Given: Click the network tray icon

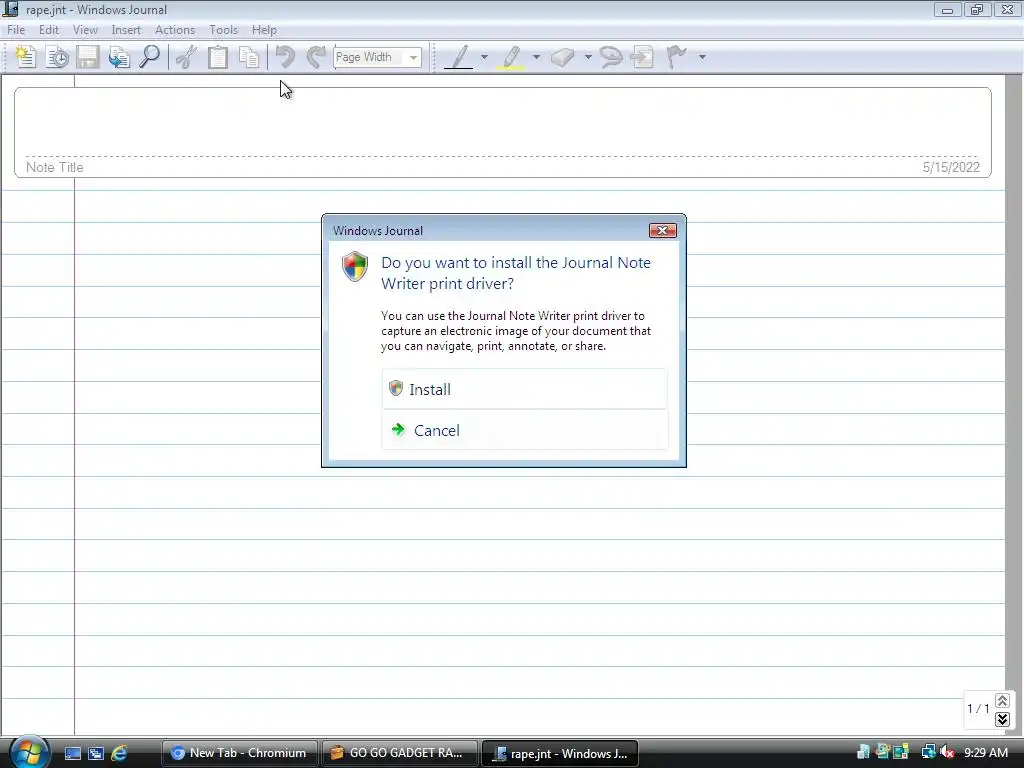Looking at the screenshot, I should [x=928, y=752].
